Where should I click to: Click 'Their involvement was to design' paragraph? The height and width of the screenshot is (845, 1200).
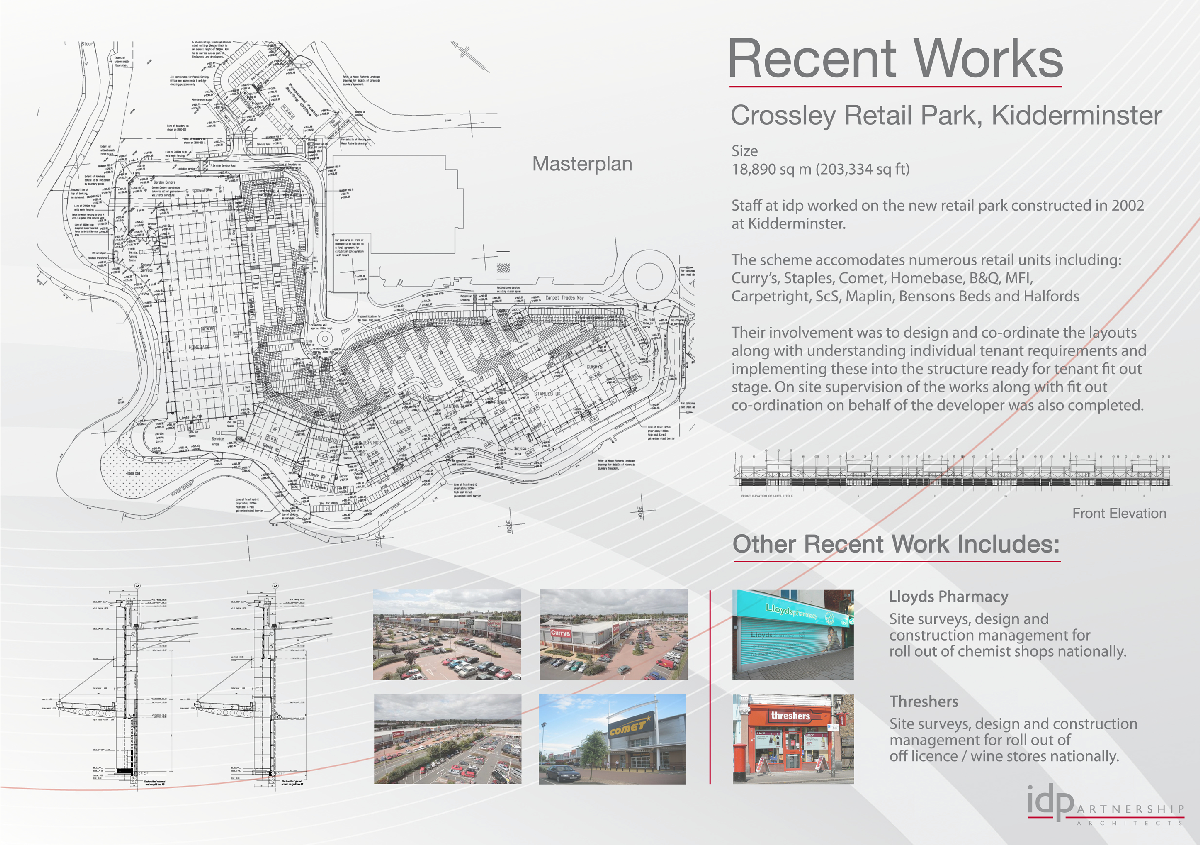939,369
